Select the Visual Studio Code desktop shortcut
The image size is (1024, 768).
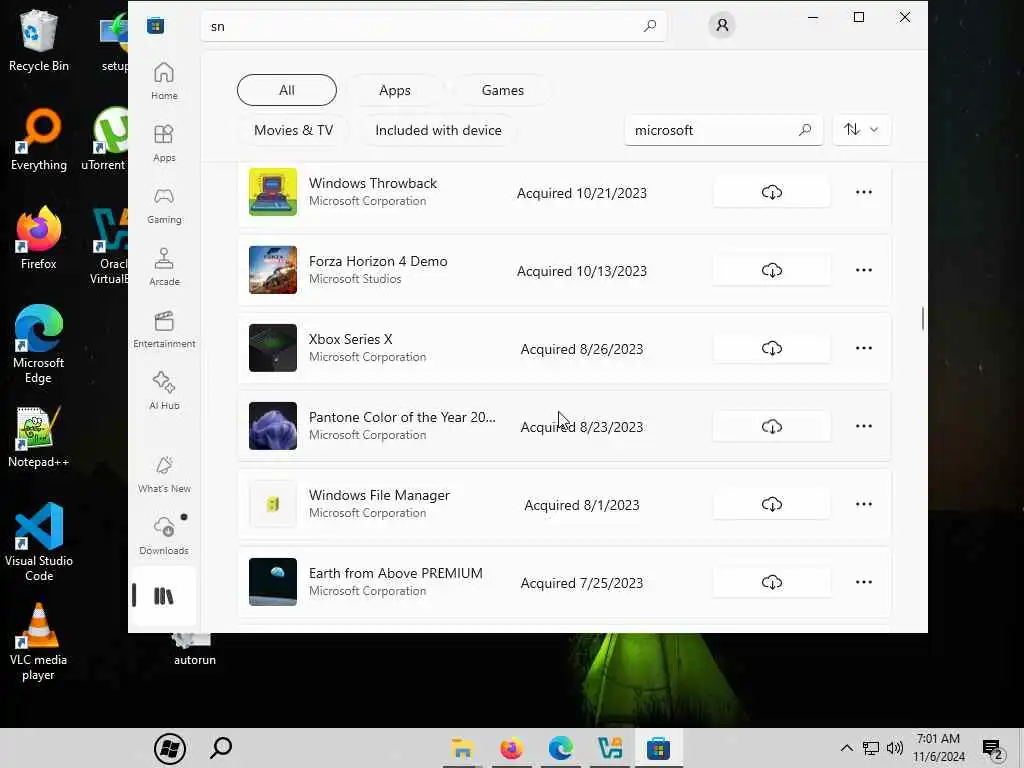coord(39,542)
